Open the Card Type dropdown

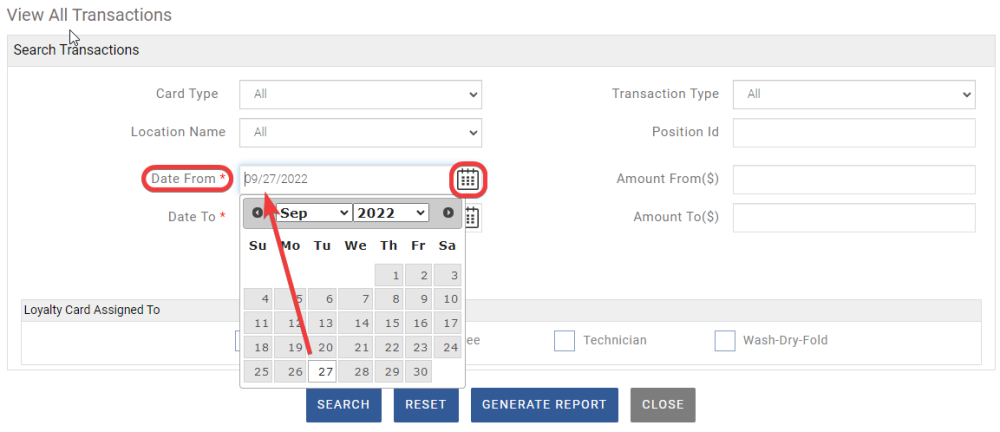(x=360, y=94)
